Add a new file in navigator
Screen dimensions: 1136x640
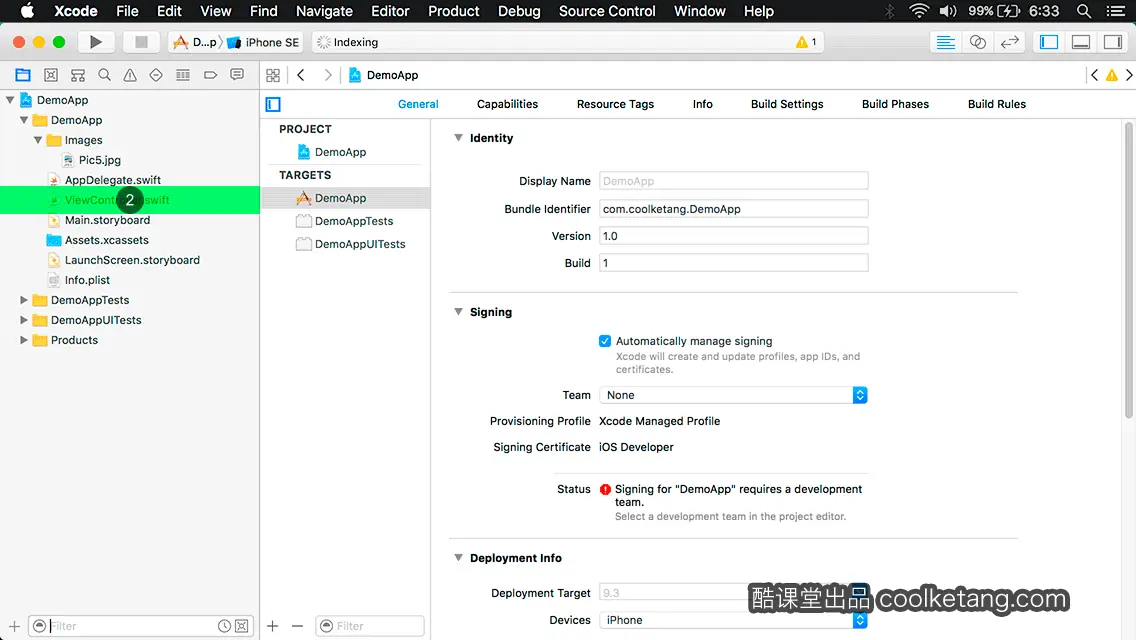click(14, 626)
